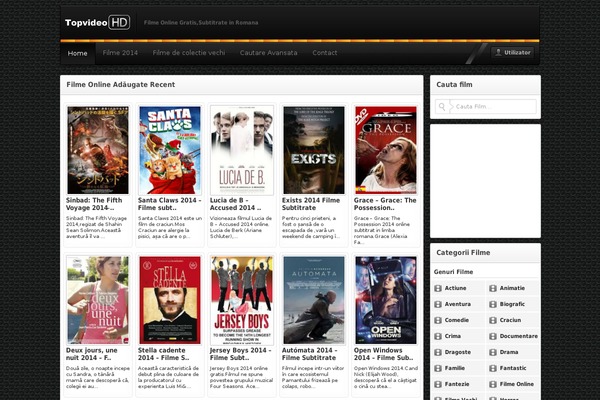Open the Cautare Avansata page

269,53
